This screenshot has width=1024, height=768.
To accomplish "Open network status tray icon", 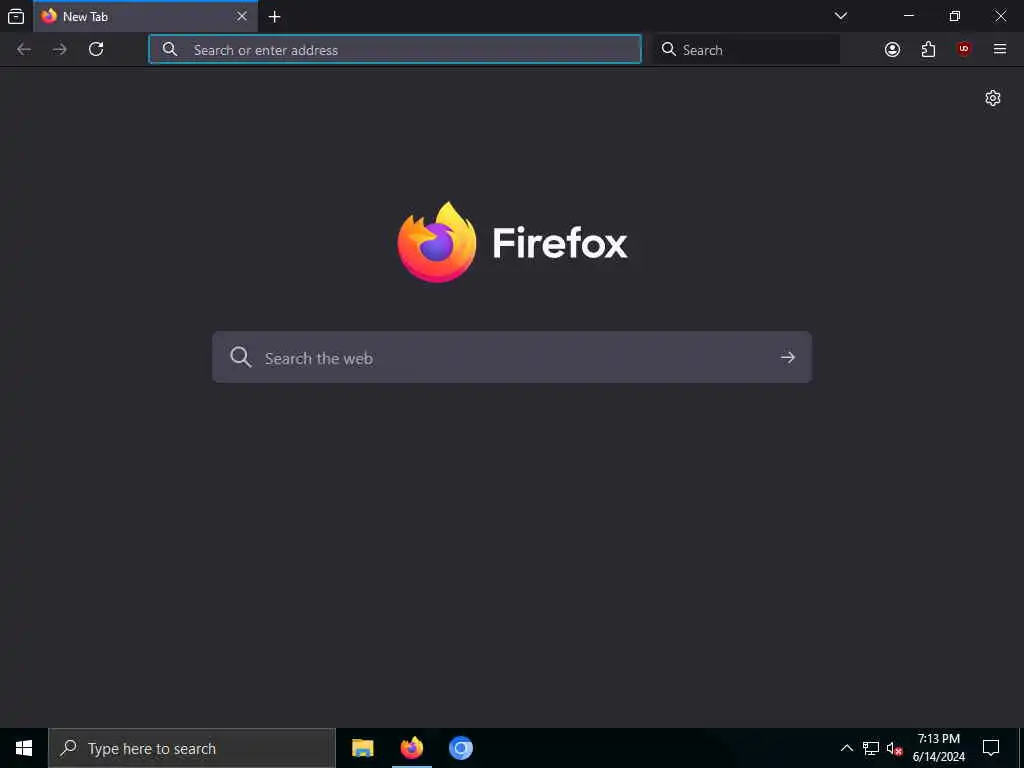I will [871, 748].
